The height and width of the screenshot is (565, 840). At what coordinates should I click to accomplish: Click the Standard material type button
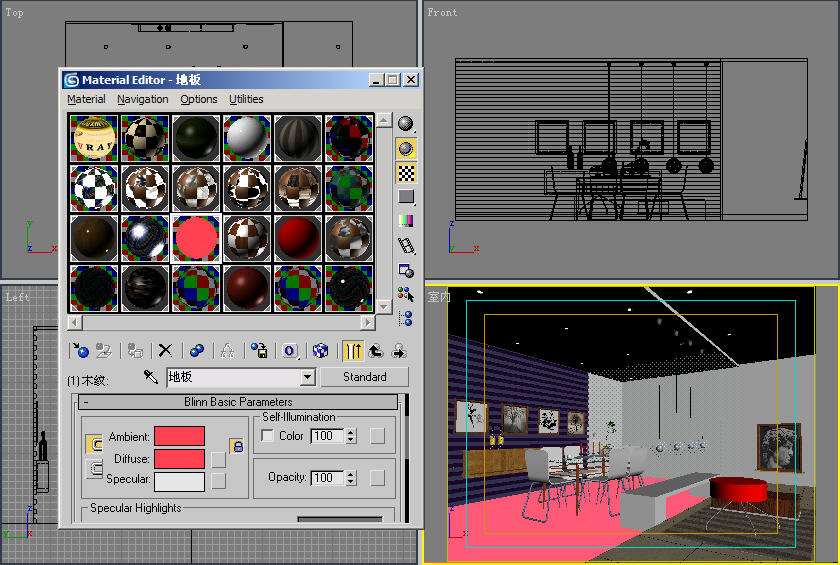point(364,377)
